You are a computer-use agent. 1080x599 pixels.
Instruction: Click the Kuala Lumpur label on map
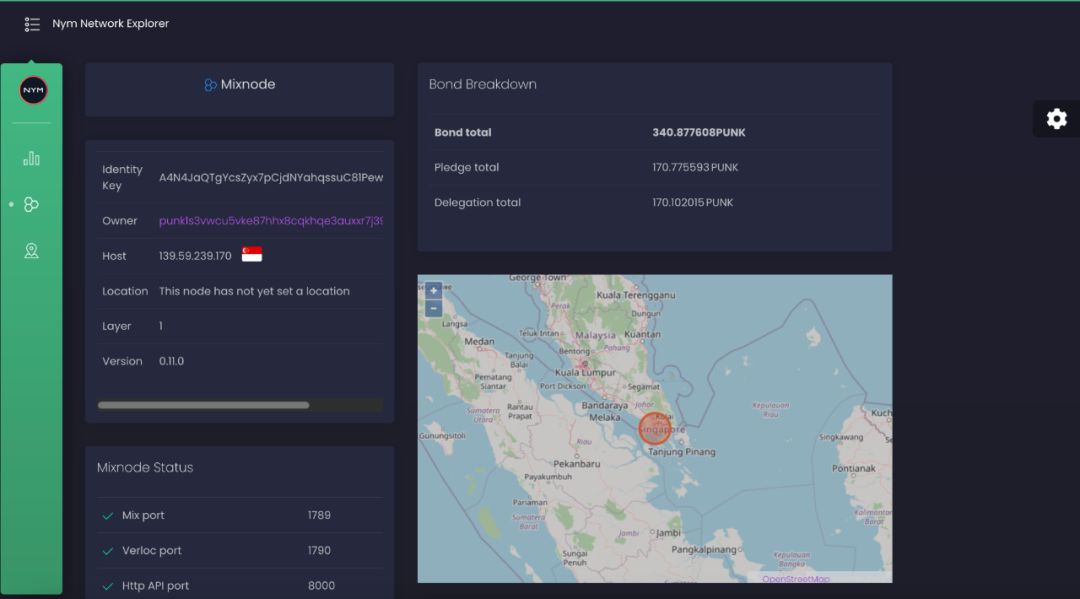[585, 372]
